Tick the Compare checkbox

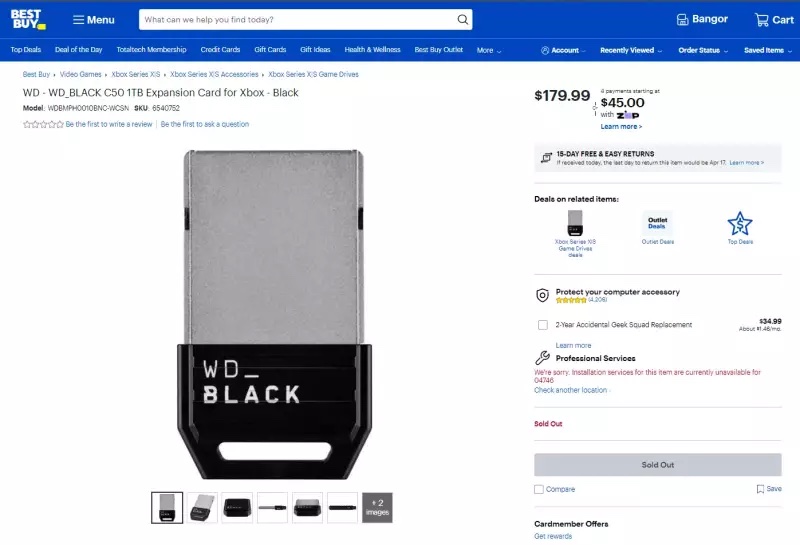[x=539, y=489]
